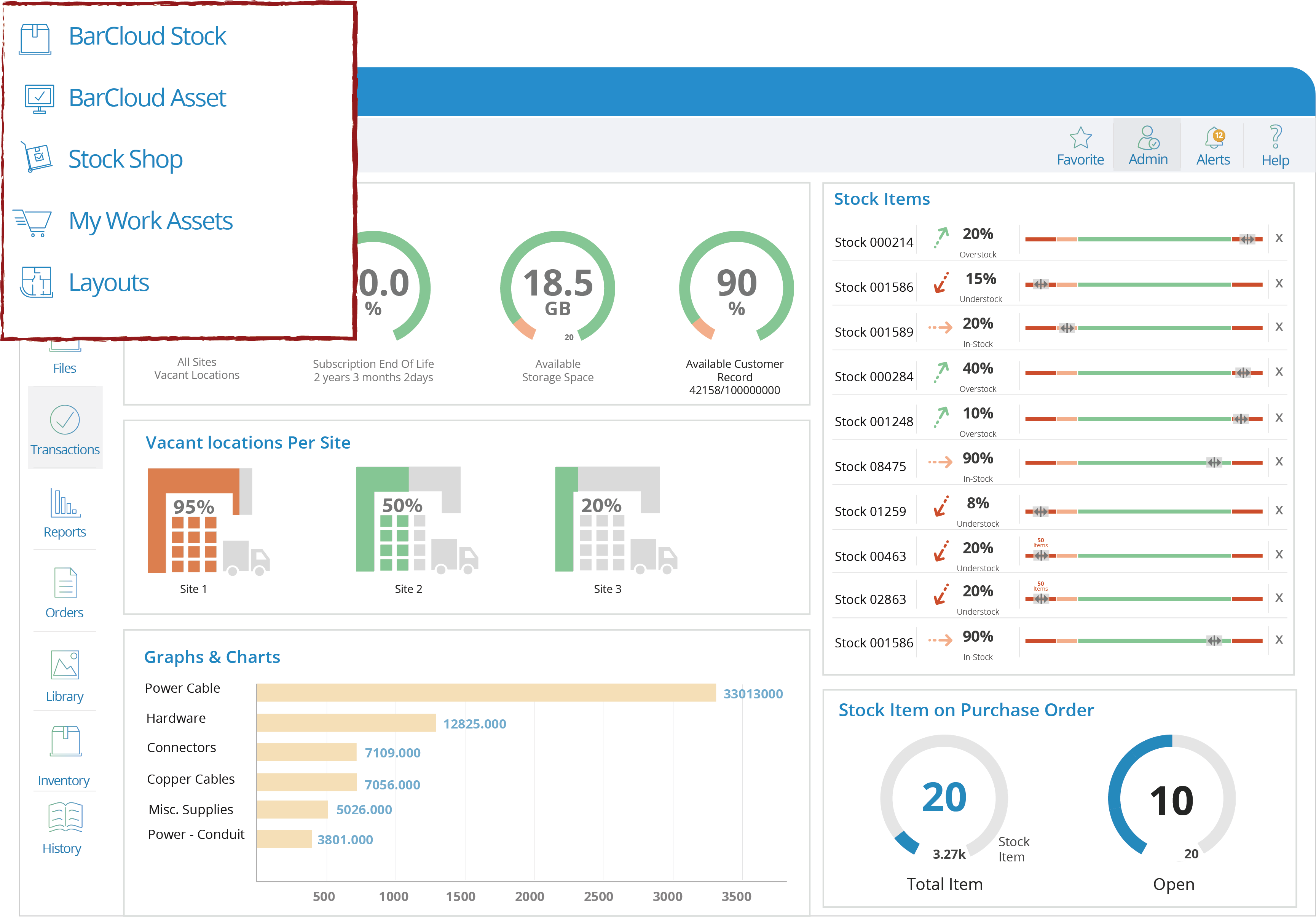This screenshot has width=1316, height=917.
Task: Click the Admin user icon
Action: [1147, 137]
